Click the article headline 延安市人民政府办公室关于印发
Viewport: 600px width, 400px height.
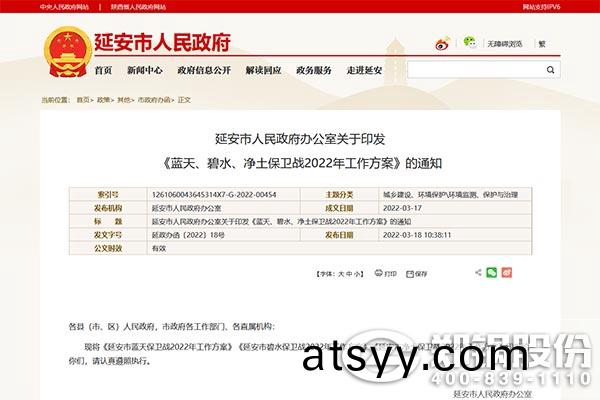pos(300,139)
